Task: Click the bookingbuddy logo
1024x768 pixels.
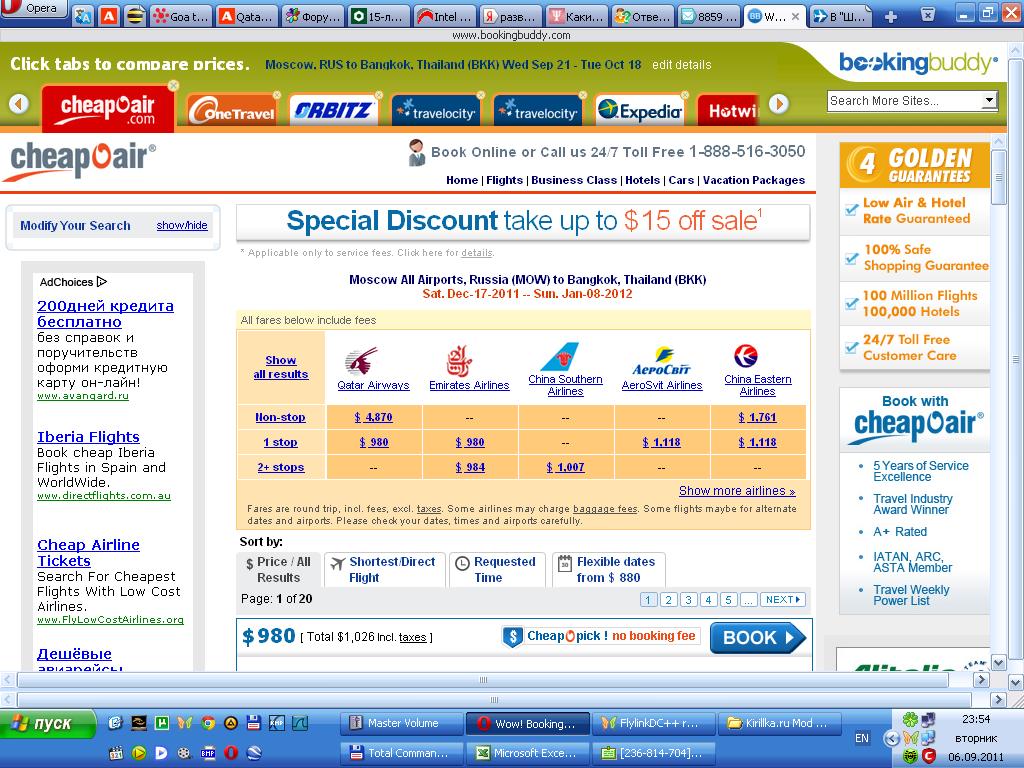Action: (x=918, y=63)
